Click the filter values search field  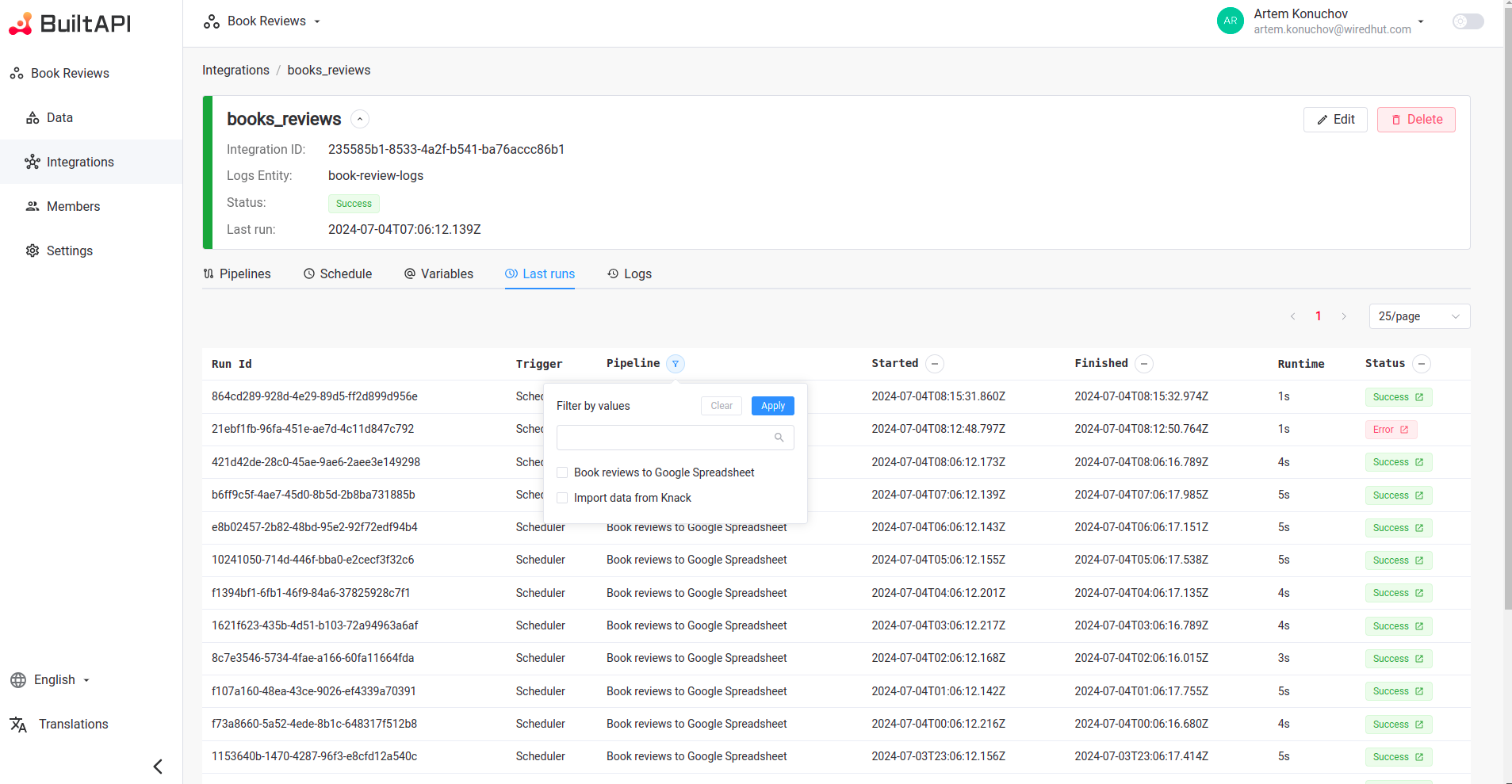tap(676, 438)
